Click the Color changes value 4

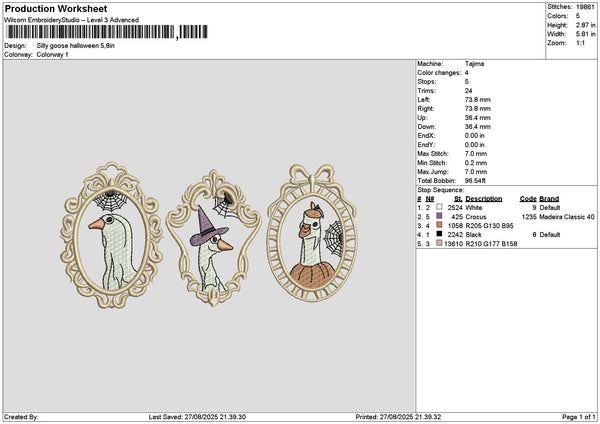tap(467, 73)
